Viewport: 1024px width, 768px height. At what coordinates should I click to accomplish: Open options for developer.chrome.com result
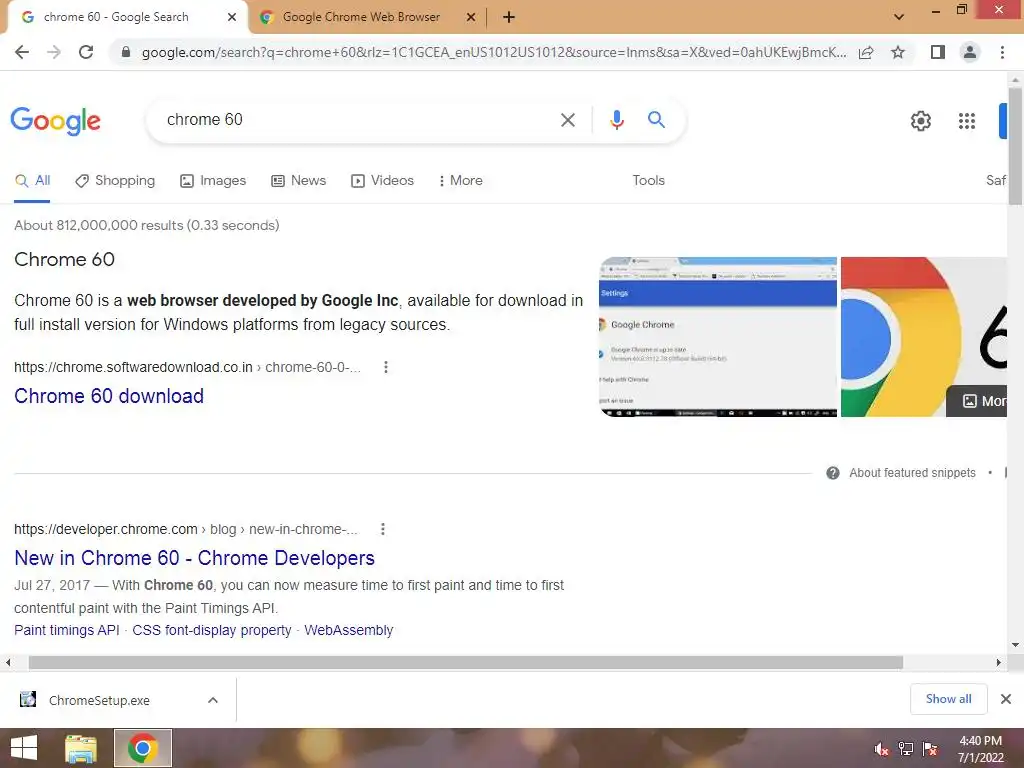(x=383, y=529)
